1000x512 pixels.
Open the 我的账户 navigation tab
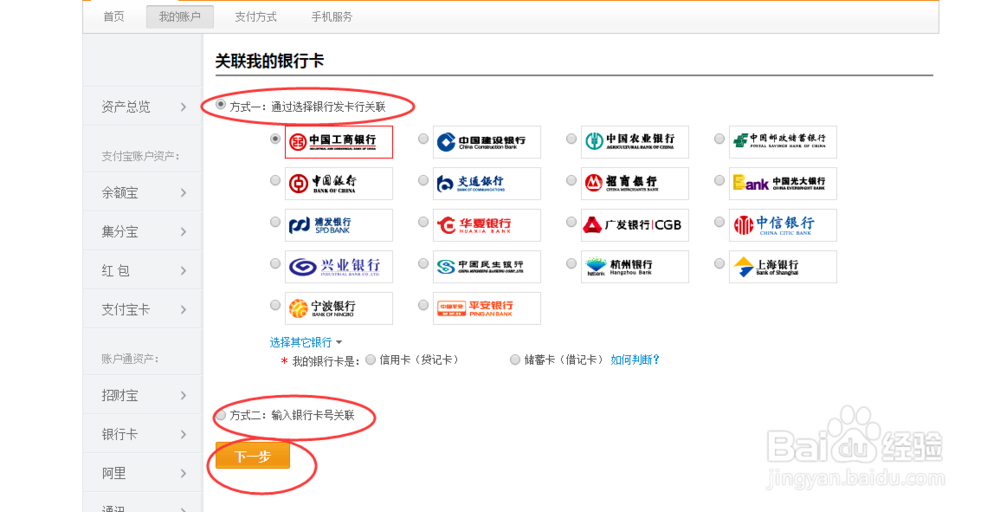click(x=179, y=17)
